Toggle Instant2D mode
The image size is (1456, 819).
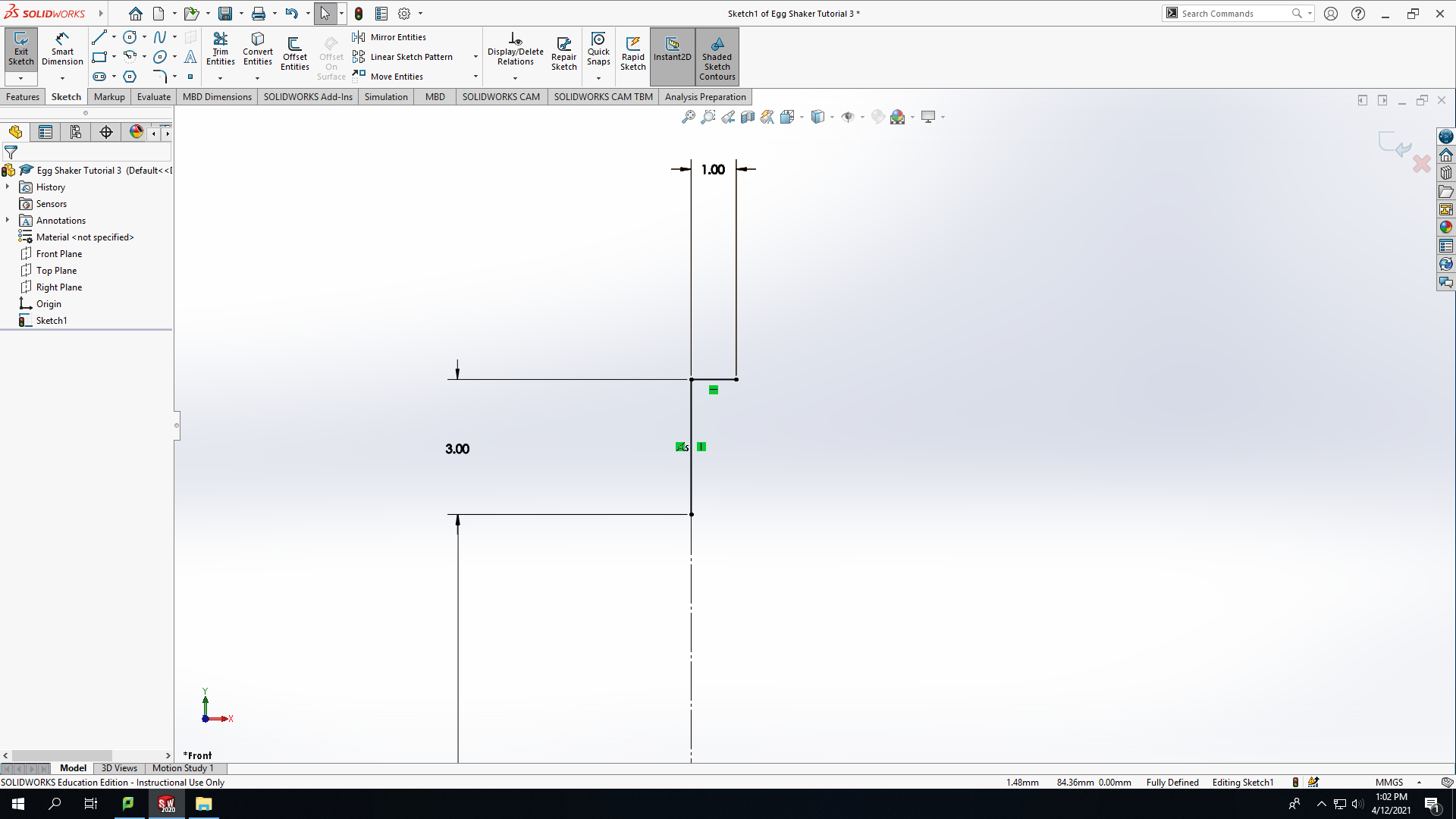[x=673, y=56]
